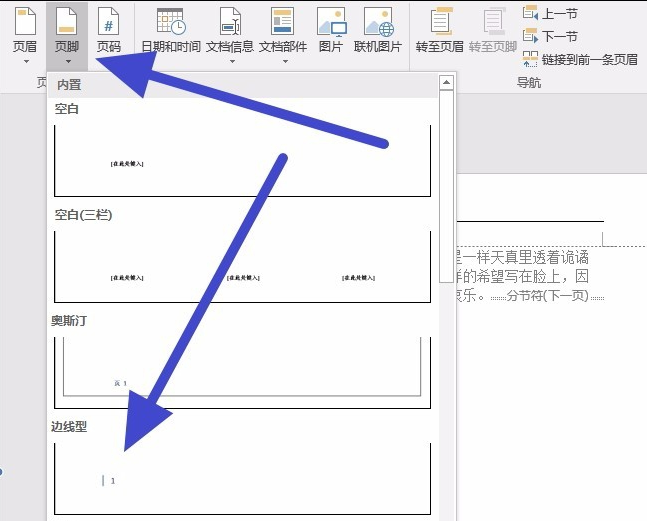The image size is (647, 521).
Task: Toggle 链接到前一条页眉 link to previous
Action: point(580,59)
